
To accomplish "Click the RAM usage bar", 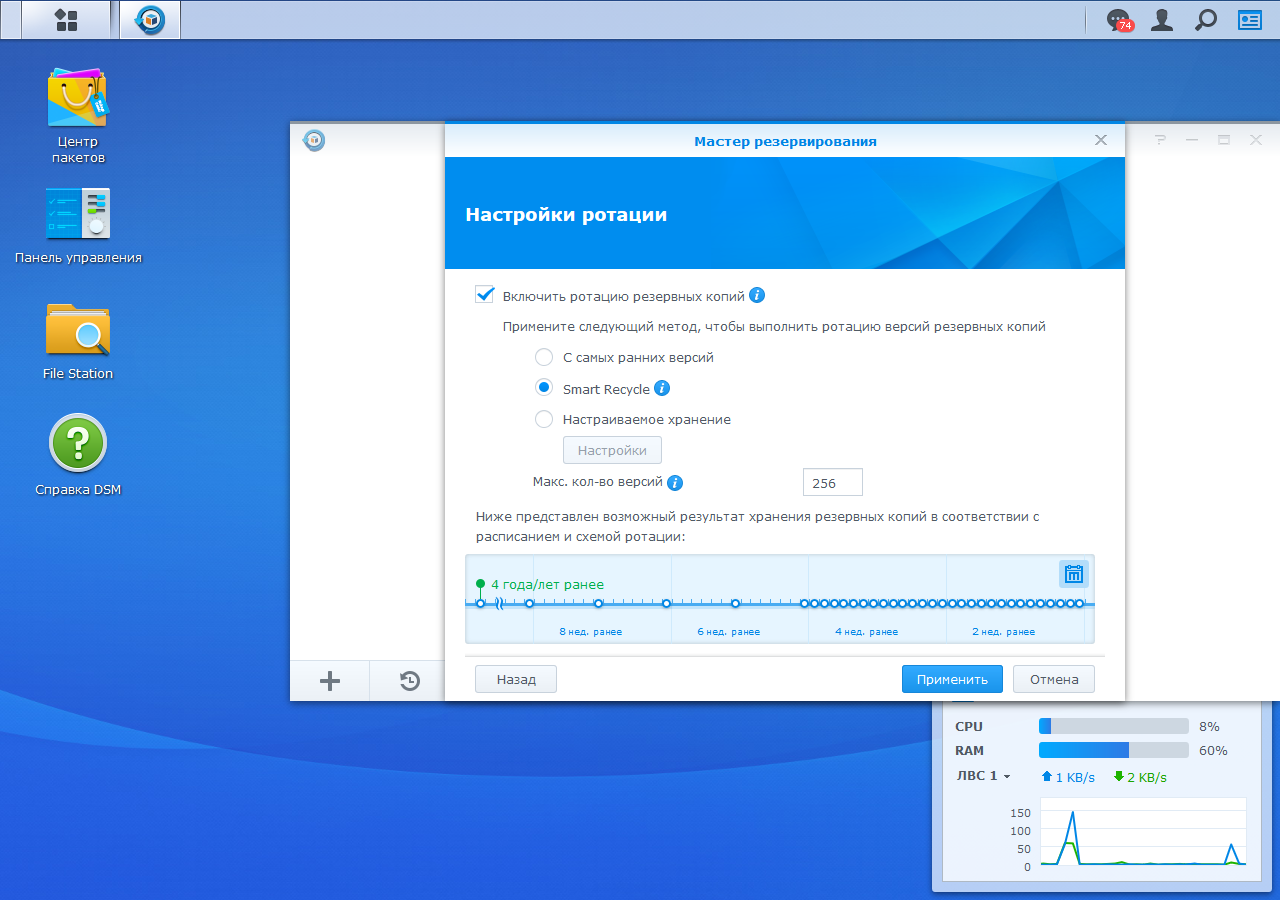I will tap(1114, 750).
